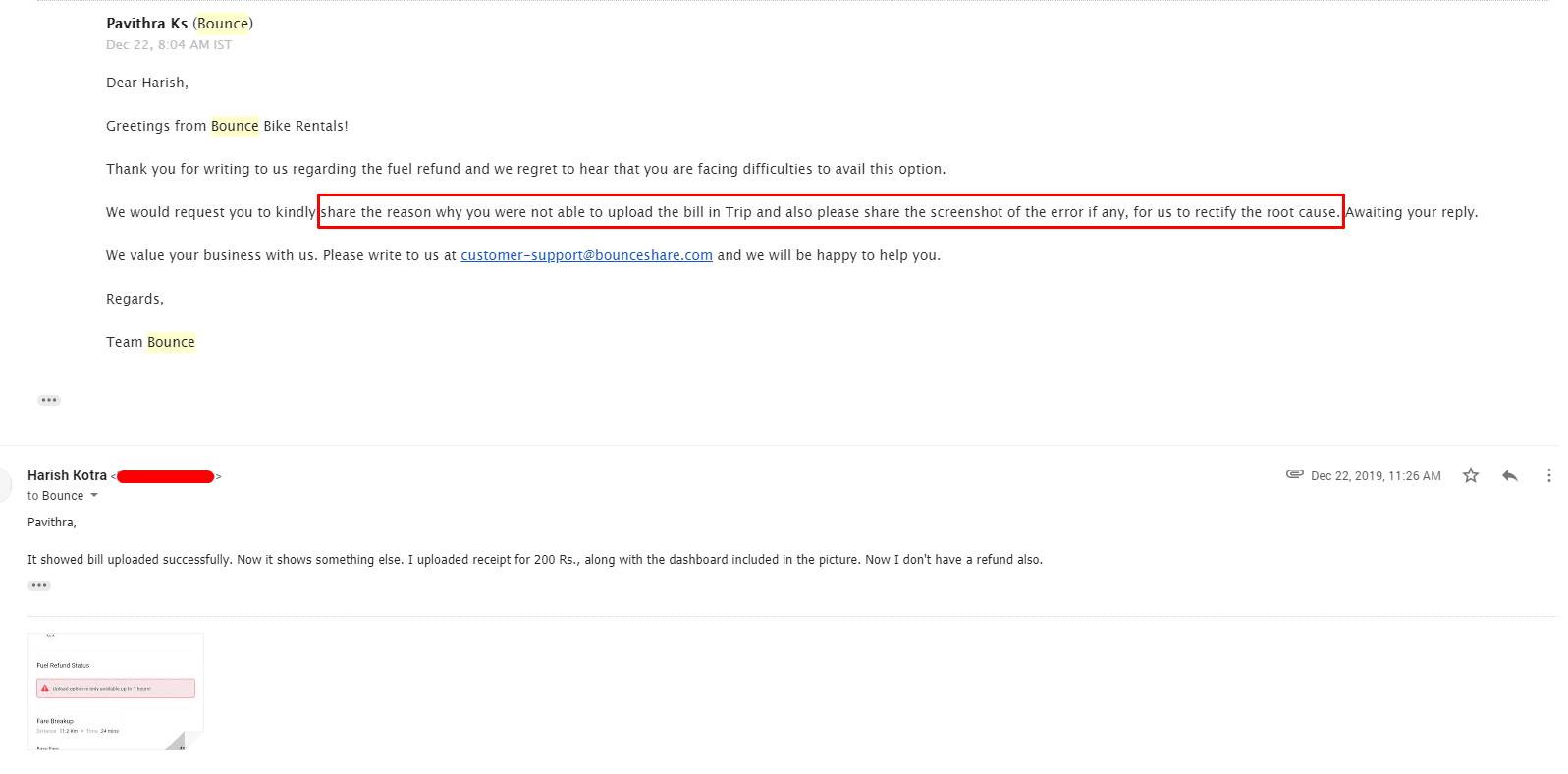Click the 'Team Bounce' signature
The image size is (1568, 774).
coord(150,342)
